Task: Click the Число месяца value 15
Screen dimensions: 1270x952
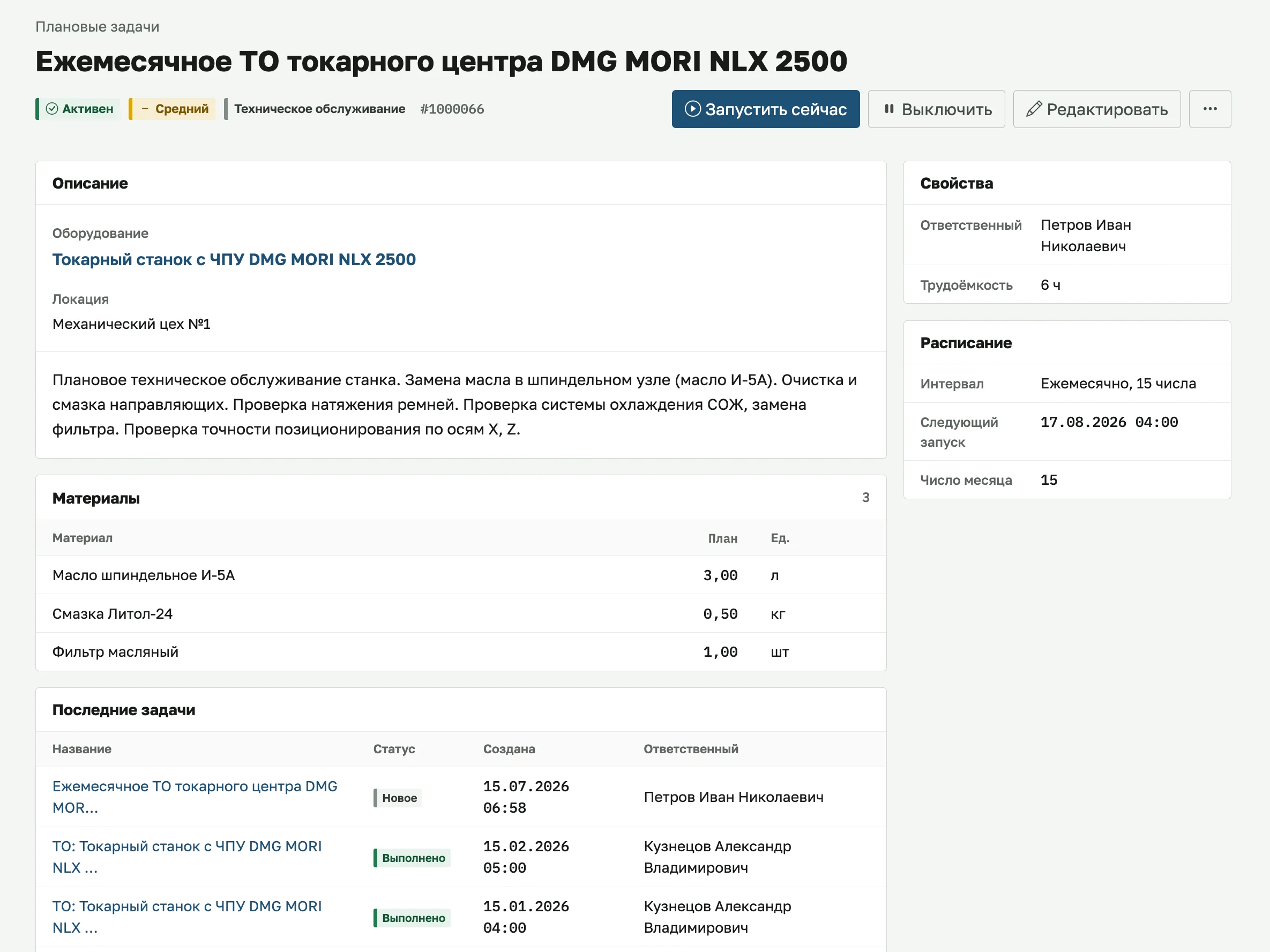Action: coord(1048,479)
